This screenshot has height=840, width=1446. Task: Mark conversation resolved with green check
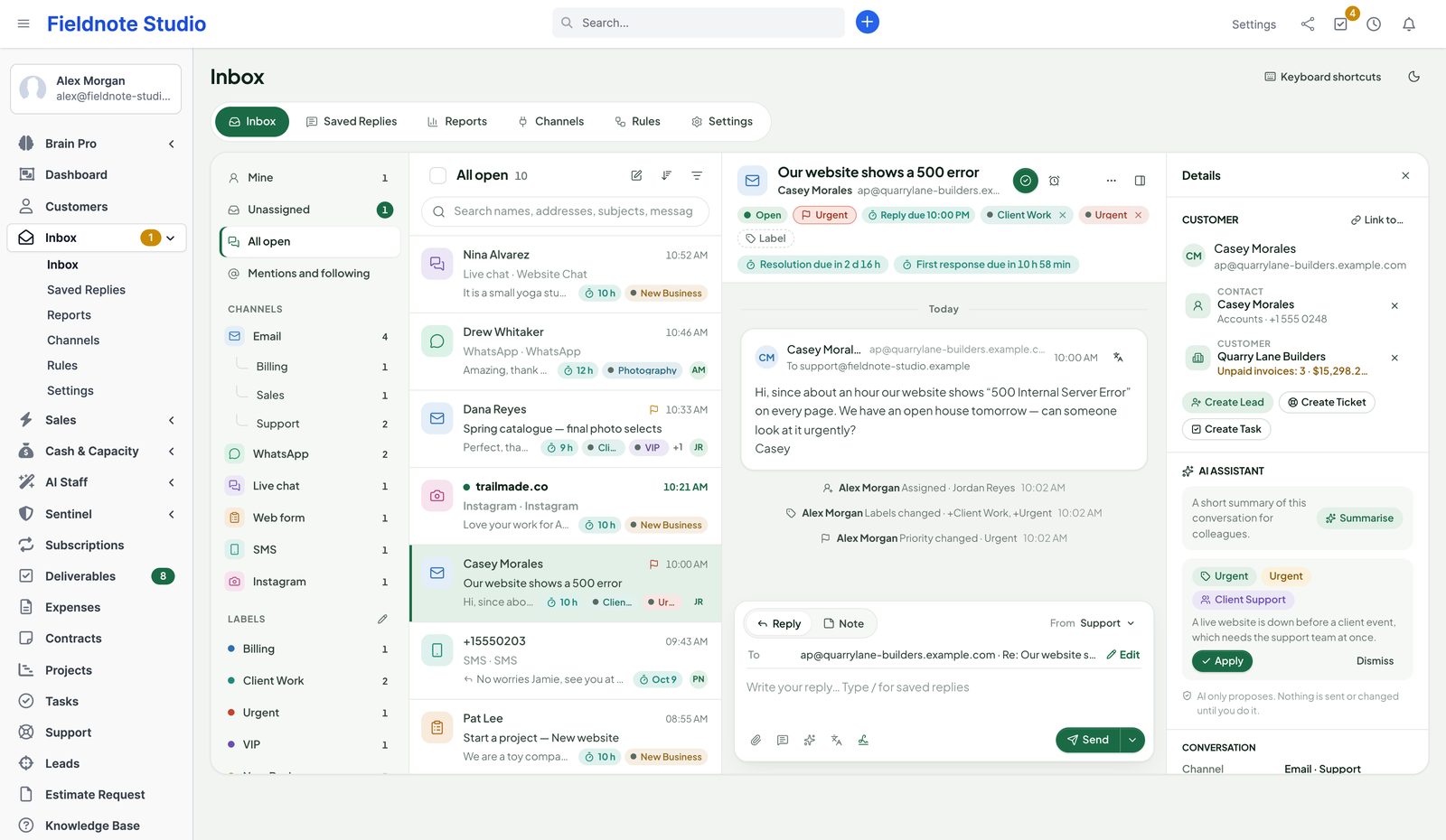[1025, 181]
